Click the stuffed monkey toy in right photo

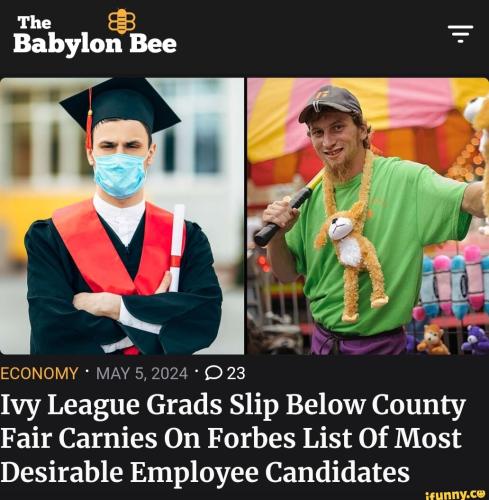point(350,260)
